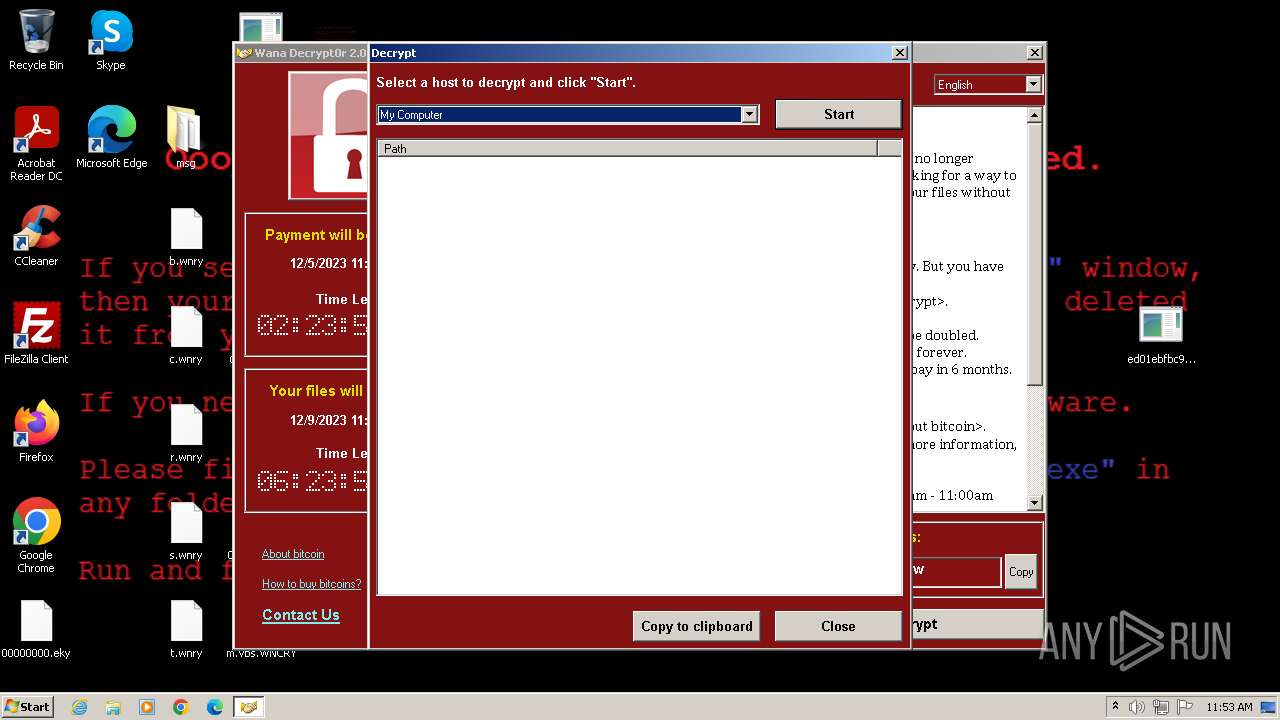Open the CCleaner desktop shortcut
The image size is (1280, 720).
36,236
